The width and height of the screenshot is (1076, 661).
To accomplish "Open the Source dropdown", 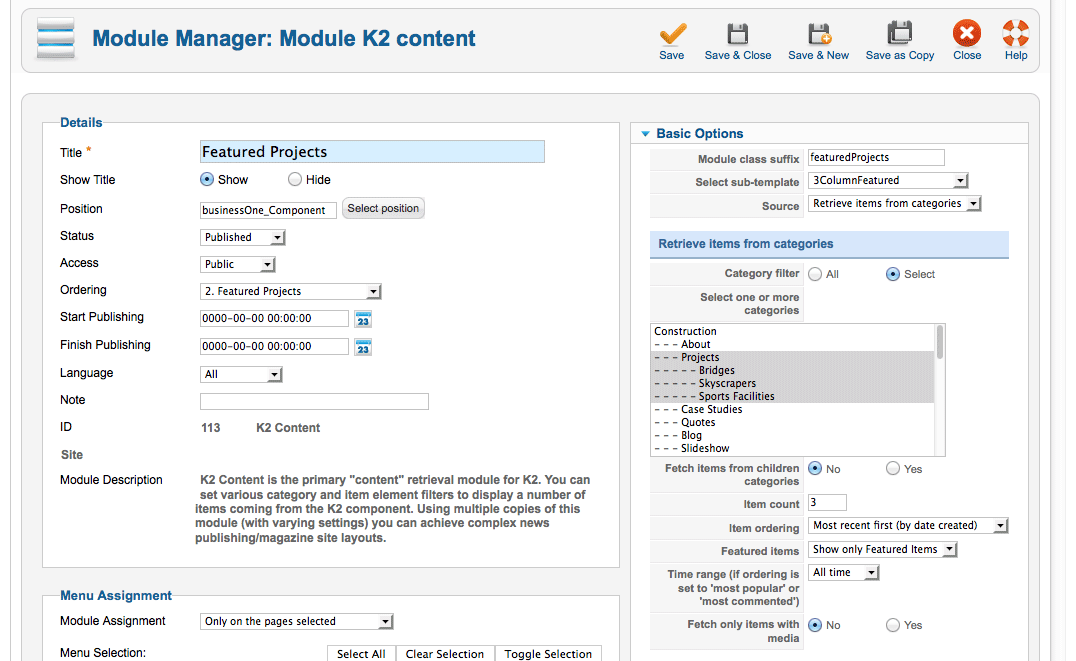I will point(895,204).
